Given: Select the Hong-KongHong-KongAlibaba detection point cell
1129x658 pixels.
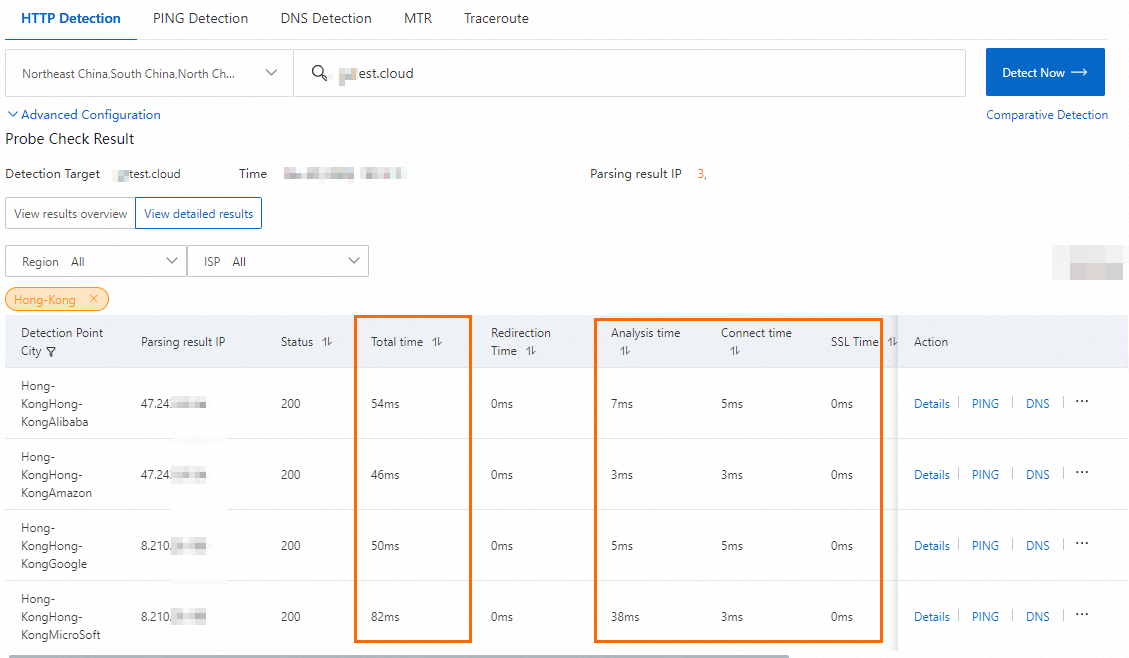Looking at the screenshot, I should (x=55, y=404).
